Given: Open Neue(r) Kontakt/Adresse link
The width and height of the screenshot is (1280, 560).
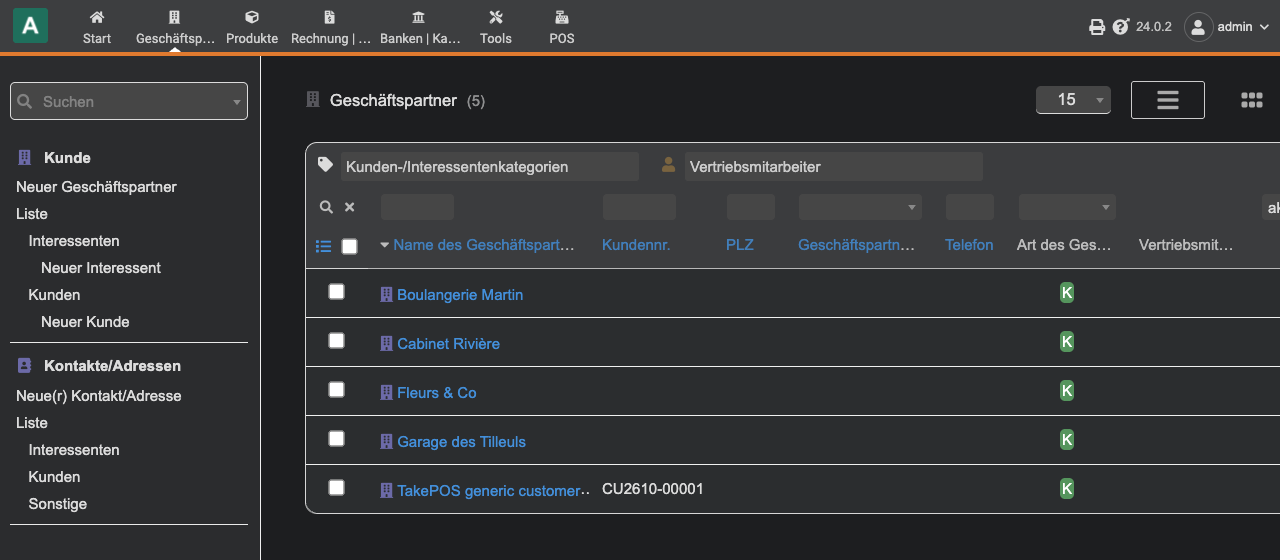Looking at the screenshot, I should tap(99, 396).
